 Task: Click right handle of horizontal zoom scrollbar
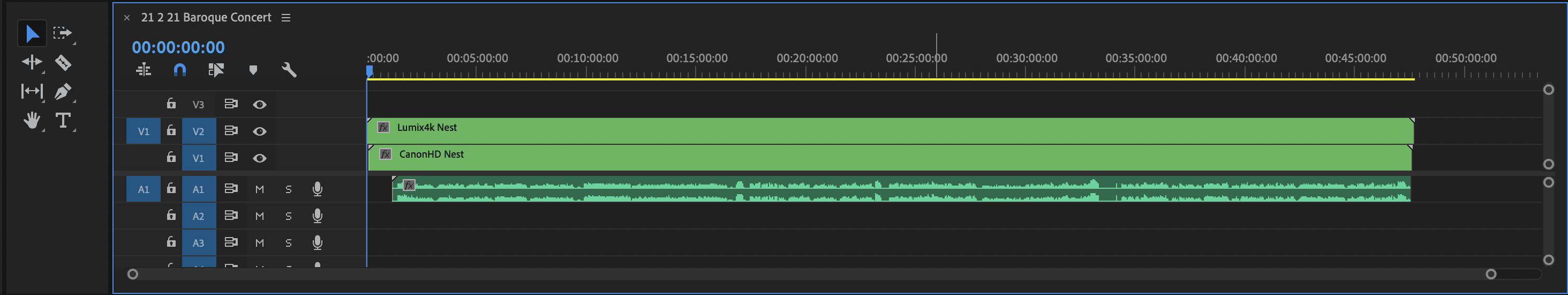point(1491,274)
